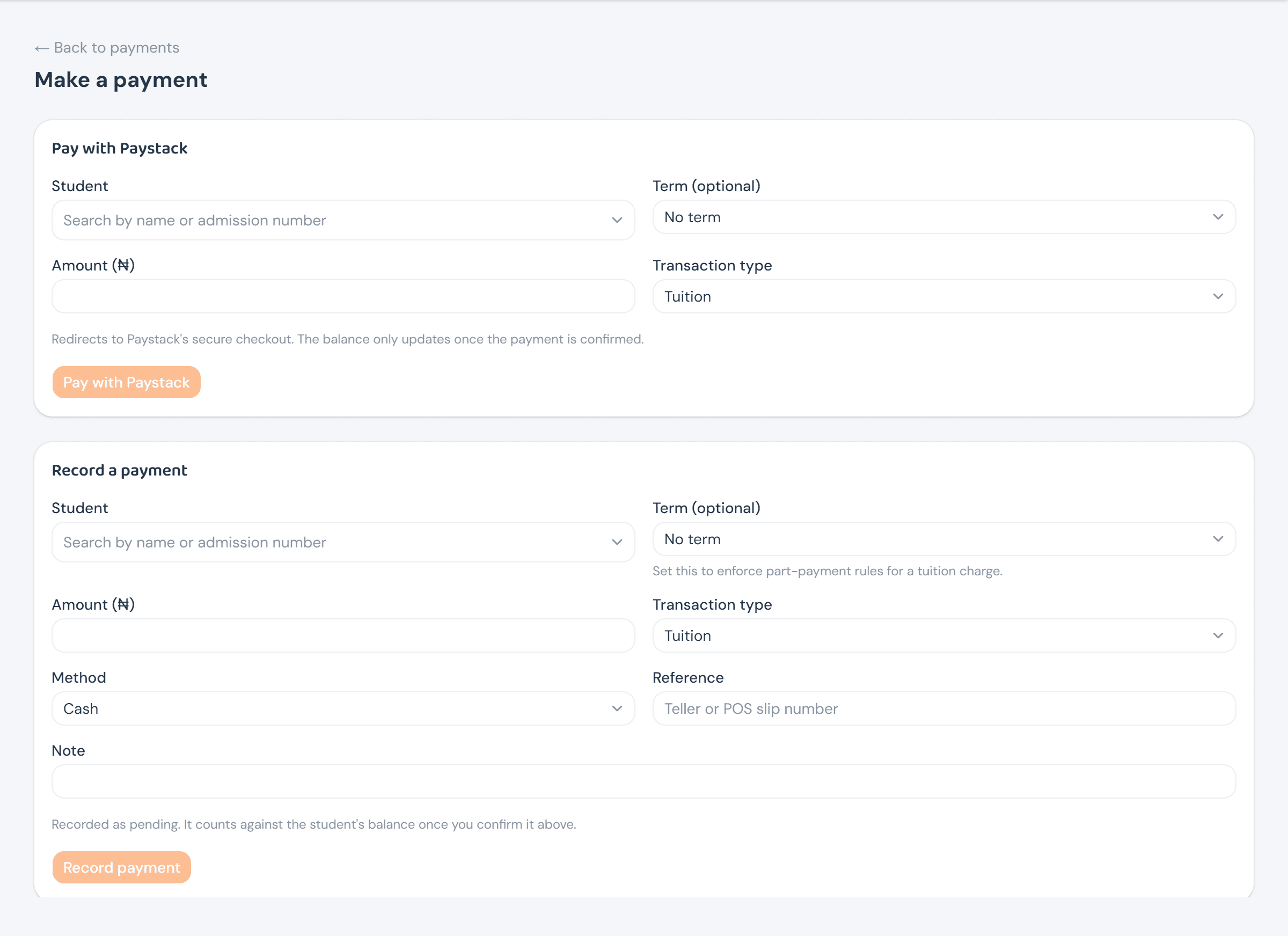Click the 'Pay with Paystack' section title

119,148
